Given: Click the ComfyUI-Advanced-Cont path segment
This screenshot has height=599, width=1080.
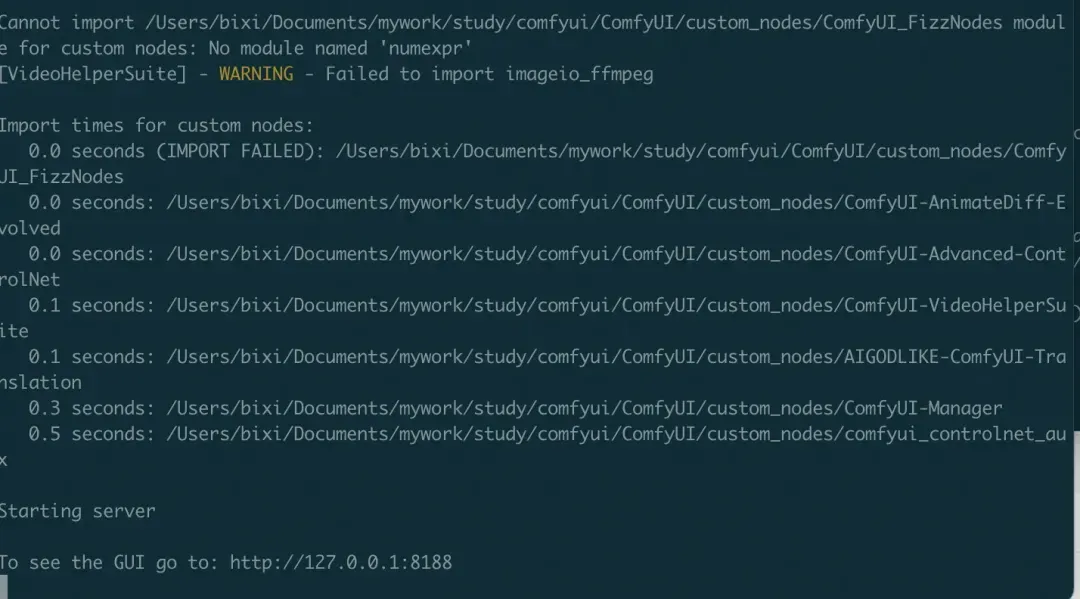Looking at the screenshot, I should coord(955,254).
